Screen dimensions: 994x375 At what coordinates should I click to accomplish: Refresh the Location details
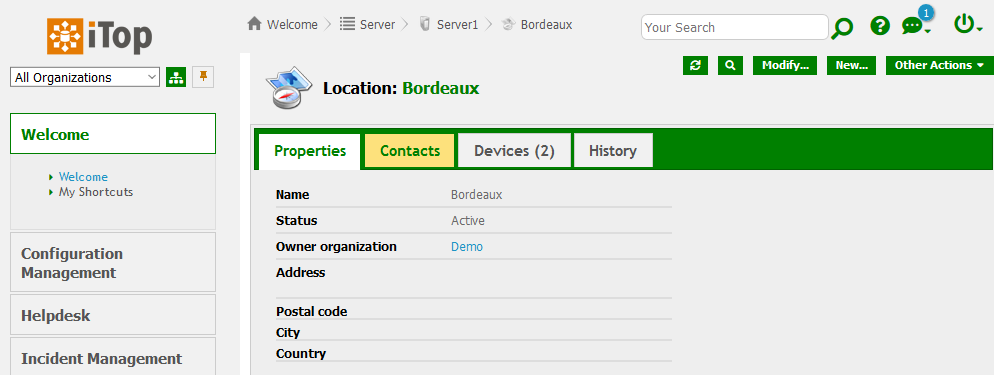pyautogui.click(x=695, y=65)
